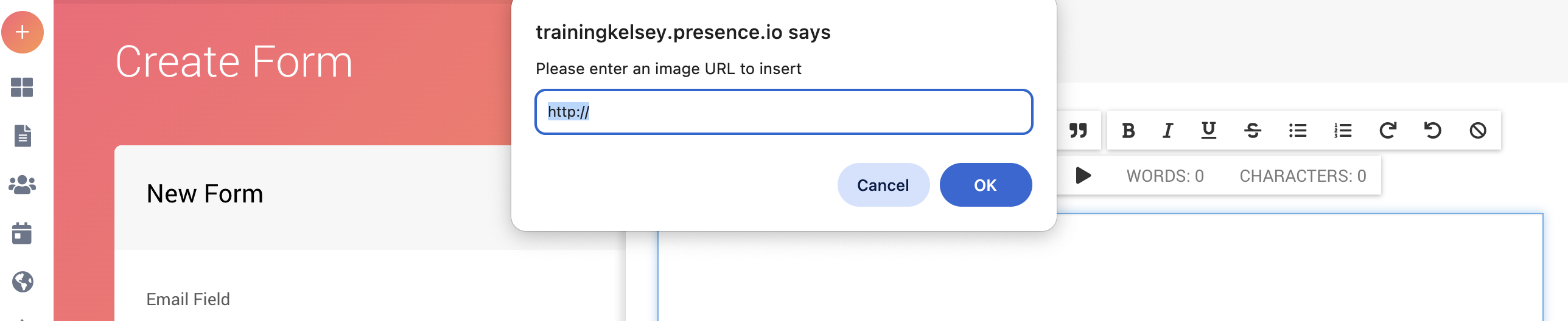Click the redo arrow icon
The width and height of the screenshot is (1568, 321).
pos(1387,130)
